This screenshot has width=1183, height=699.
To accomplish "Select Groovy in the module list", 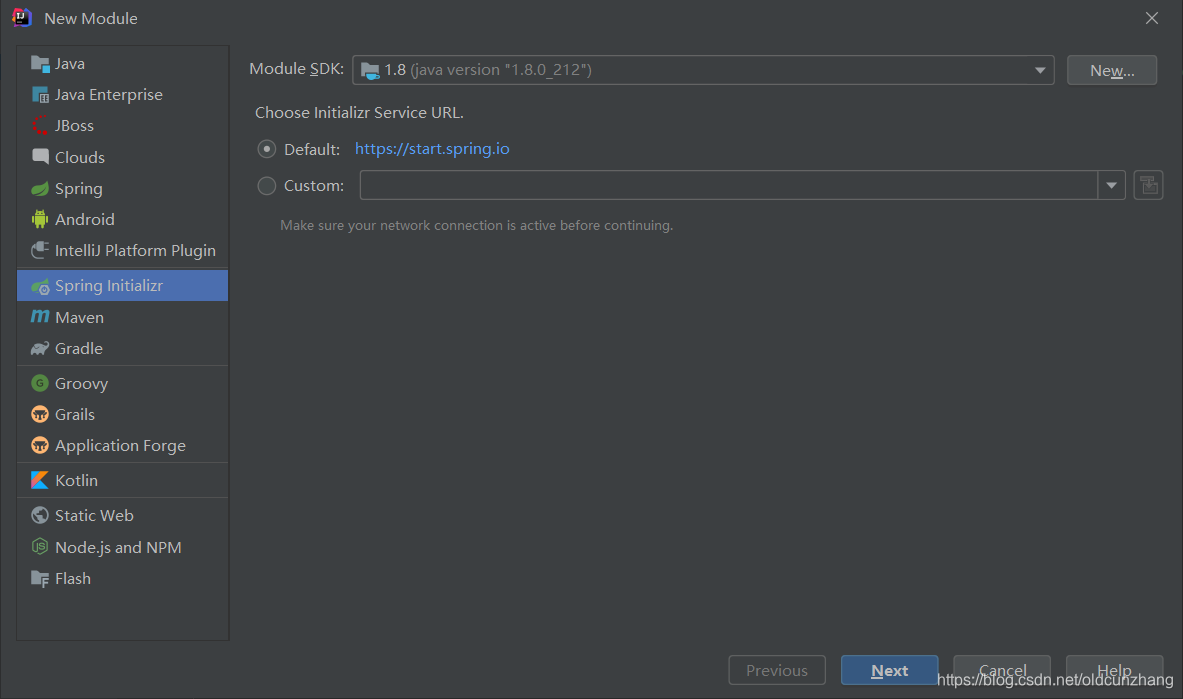I will click(x=122, y=383).
